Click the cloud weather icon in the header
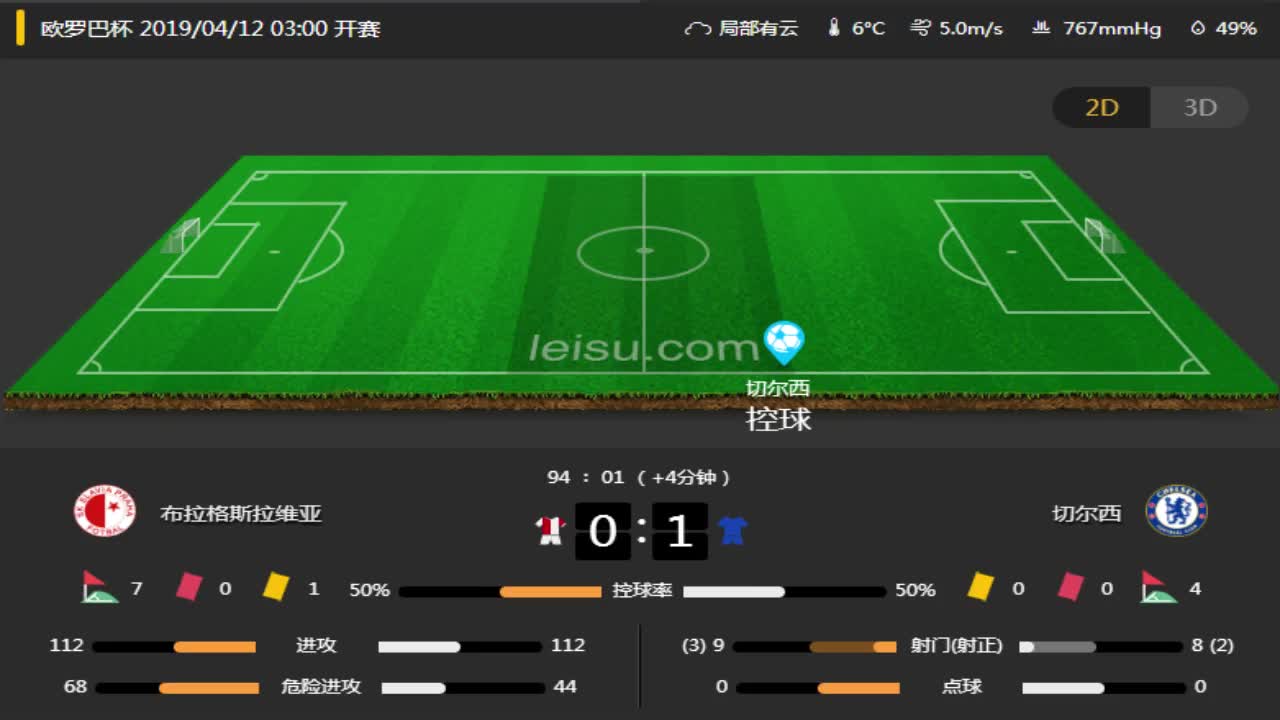1280x720 pixels. pos(697,29)
